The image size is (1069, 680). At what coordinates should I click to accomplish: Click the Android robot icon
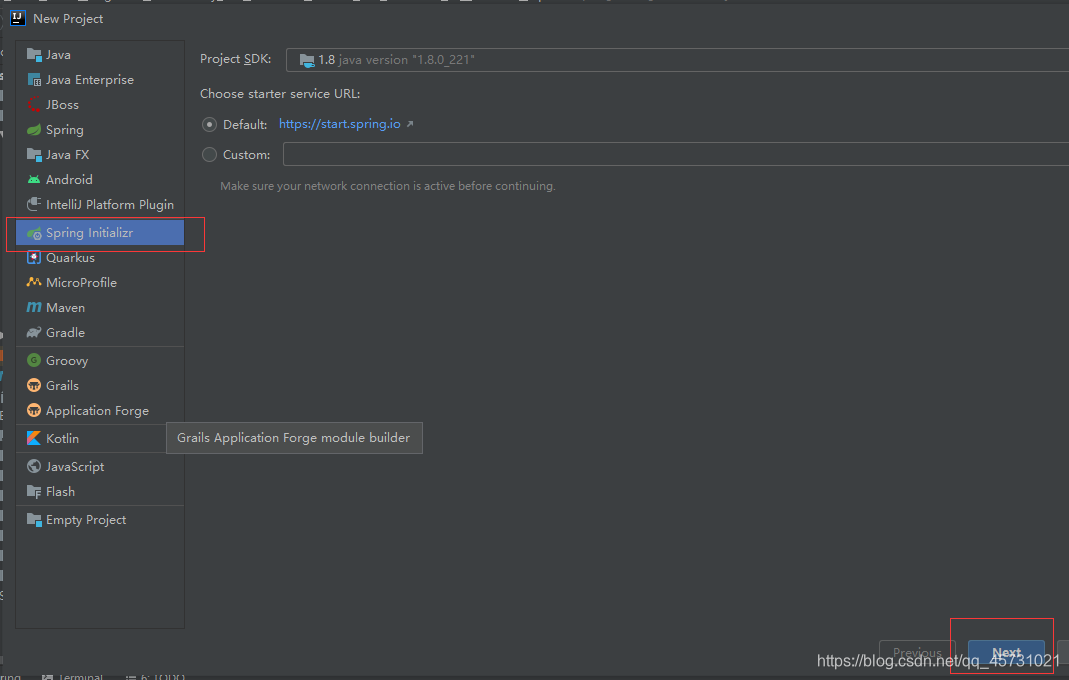point(34,179)
